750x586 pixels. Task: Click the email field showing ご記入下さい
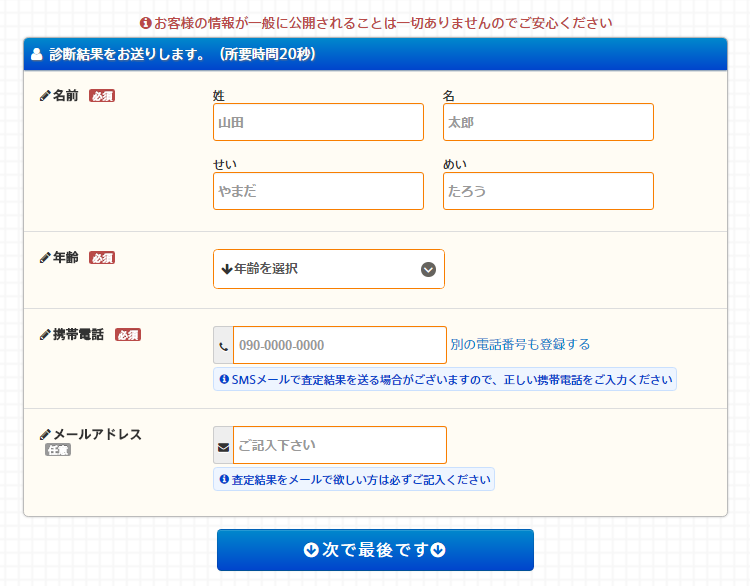pyautogui.click(x=340, y=445)
